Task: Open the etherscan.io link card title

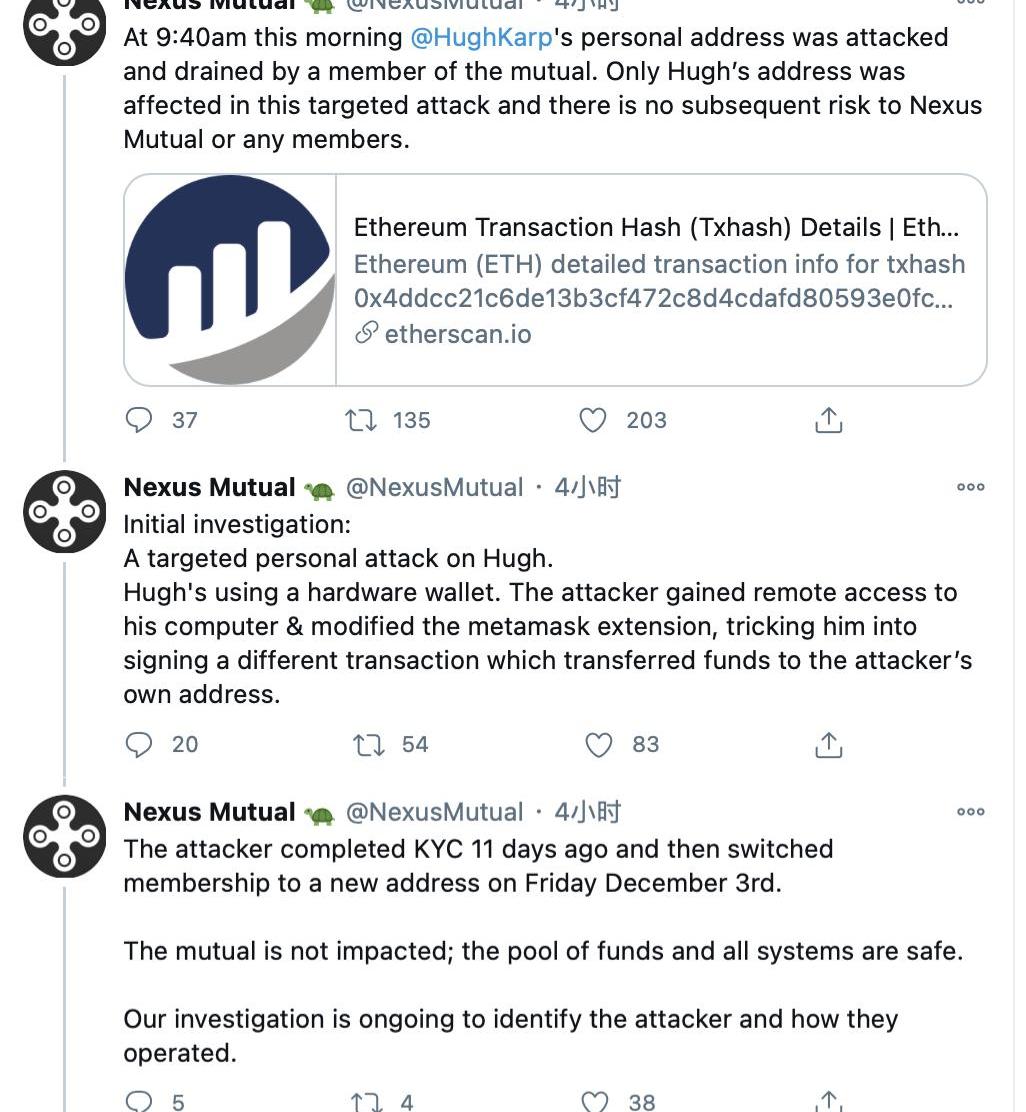Action: pos(656,227)
